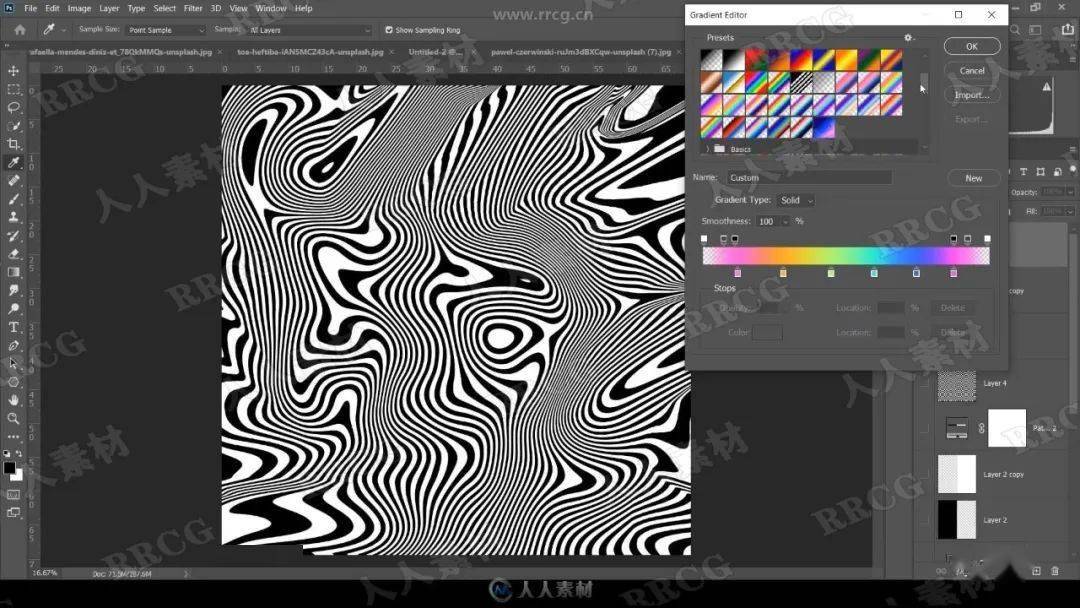
Task: Select the Clone Stamp tool
Action: tap(13, 217)
